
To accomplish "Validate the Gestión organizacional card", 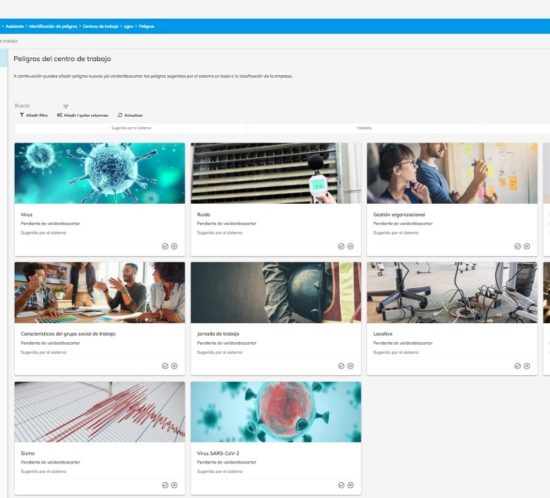I will [x=517, y=247].
